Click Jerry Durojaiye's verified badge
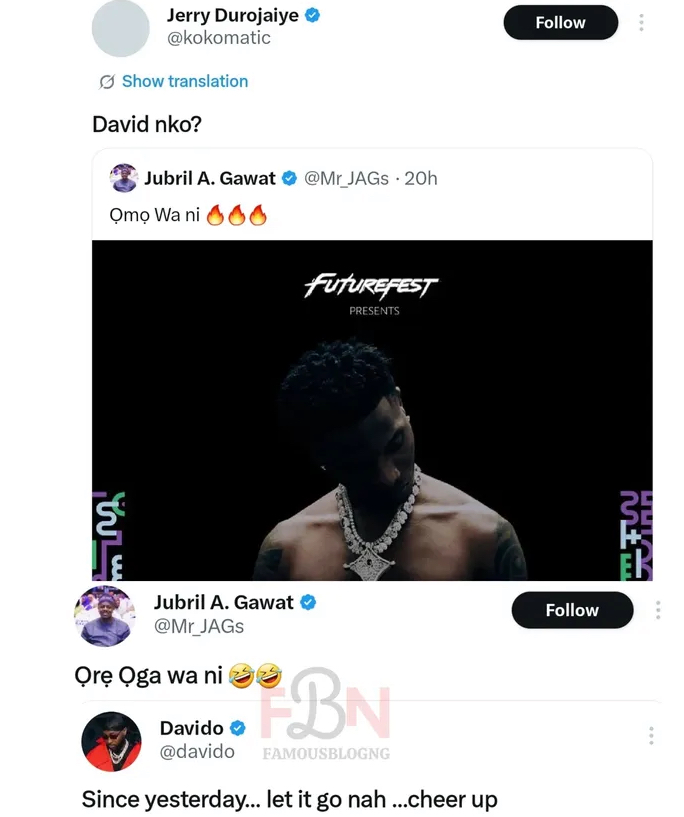The image size is (684, 817). [x=312, y=15]
